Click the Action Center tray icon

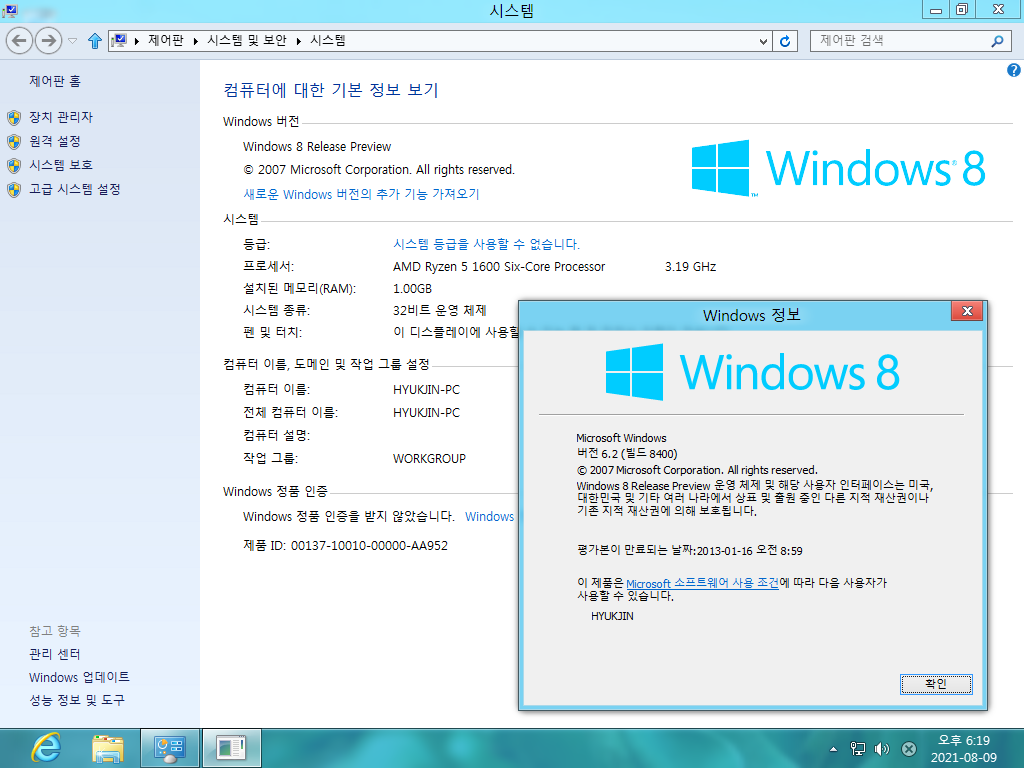908,749
